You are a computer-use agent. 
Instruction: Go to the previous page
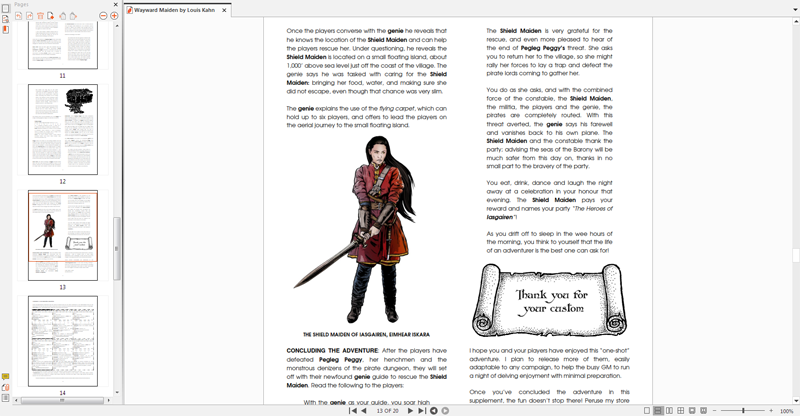coord(364,411)
